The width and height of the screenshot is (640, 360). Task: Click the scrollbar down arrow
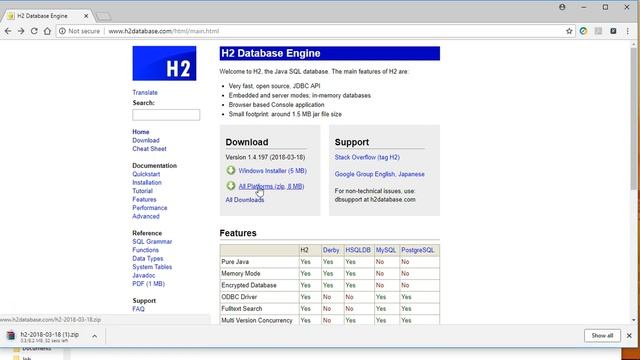pos(633,320)
